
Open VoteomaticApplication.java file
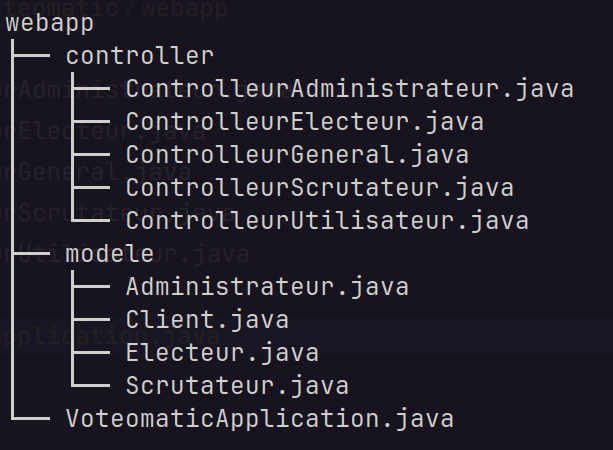[260, 419]
